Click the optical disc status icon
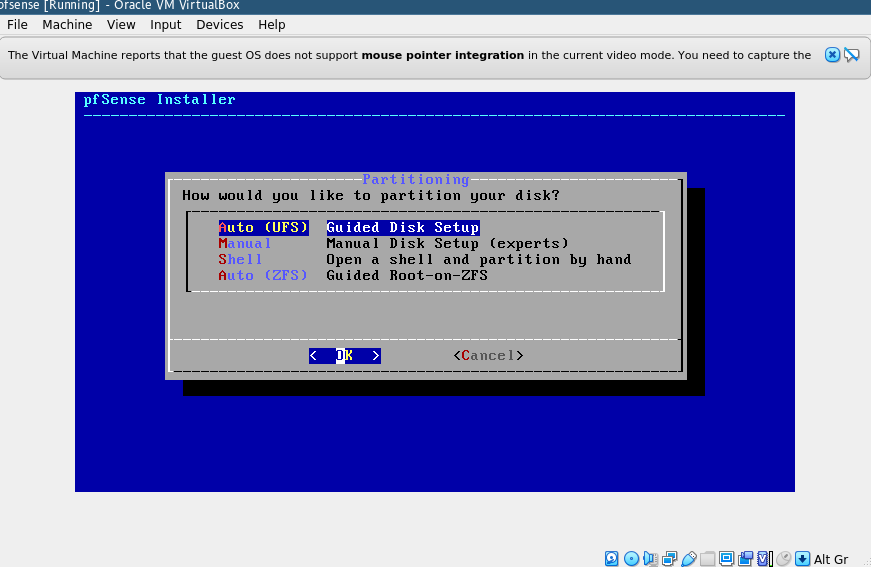 (631, 559)
